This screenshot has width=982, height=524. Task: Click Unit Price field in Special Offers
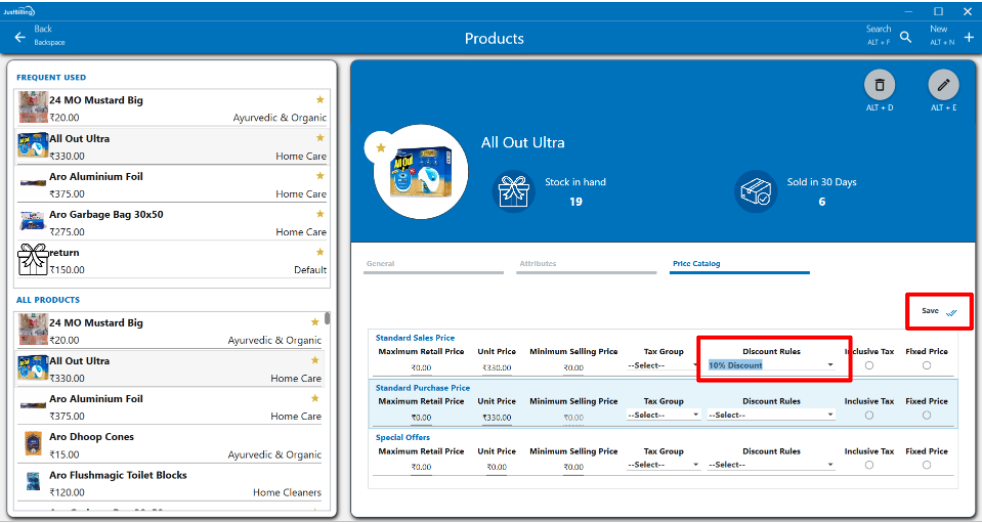click(496, 467)
